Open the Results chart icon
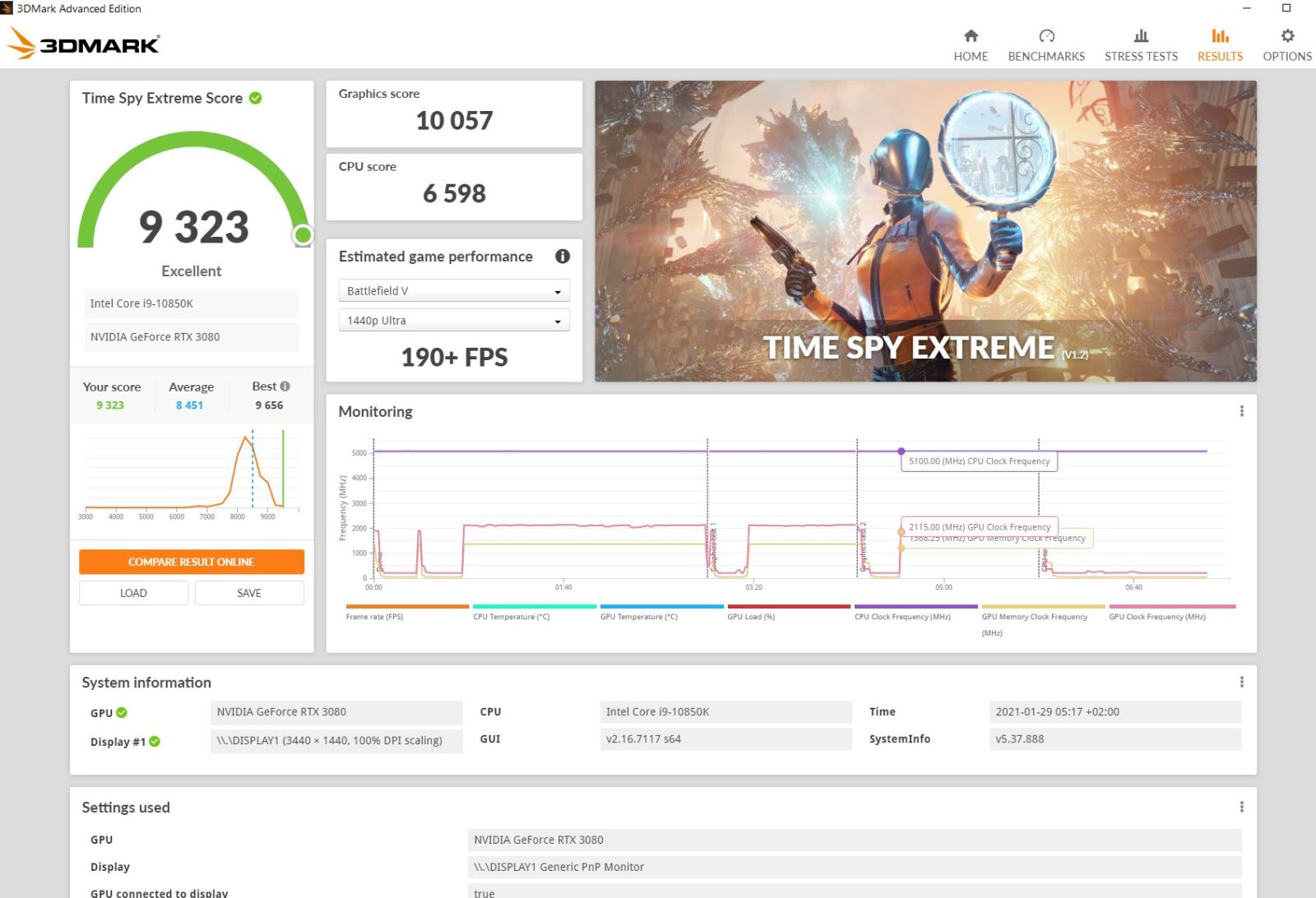Viewport: 1316px width, 898px height. tap(1220, 35)
